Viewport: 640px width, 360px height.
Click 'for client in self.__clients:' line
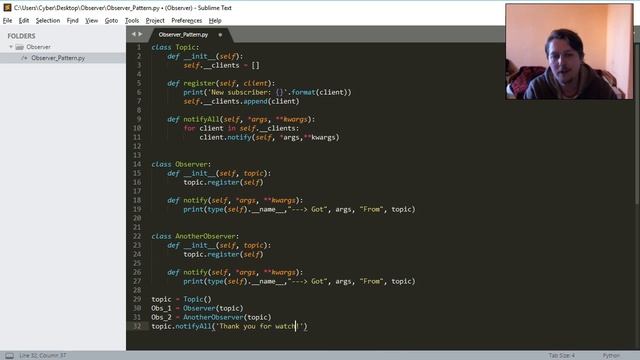coord(241,128)
